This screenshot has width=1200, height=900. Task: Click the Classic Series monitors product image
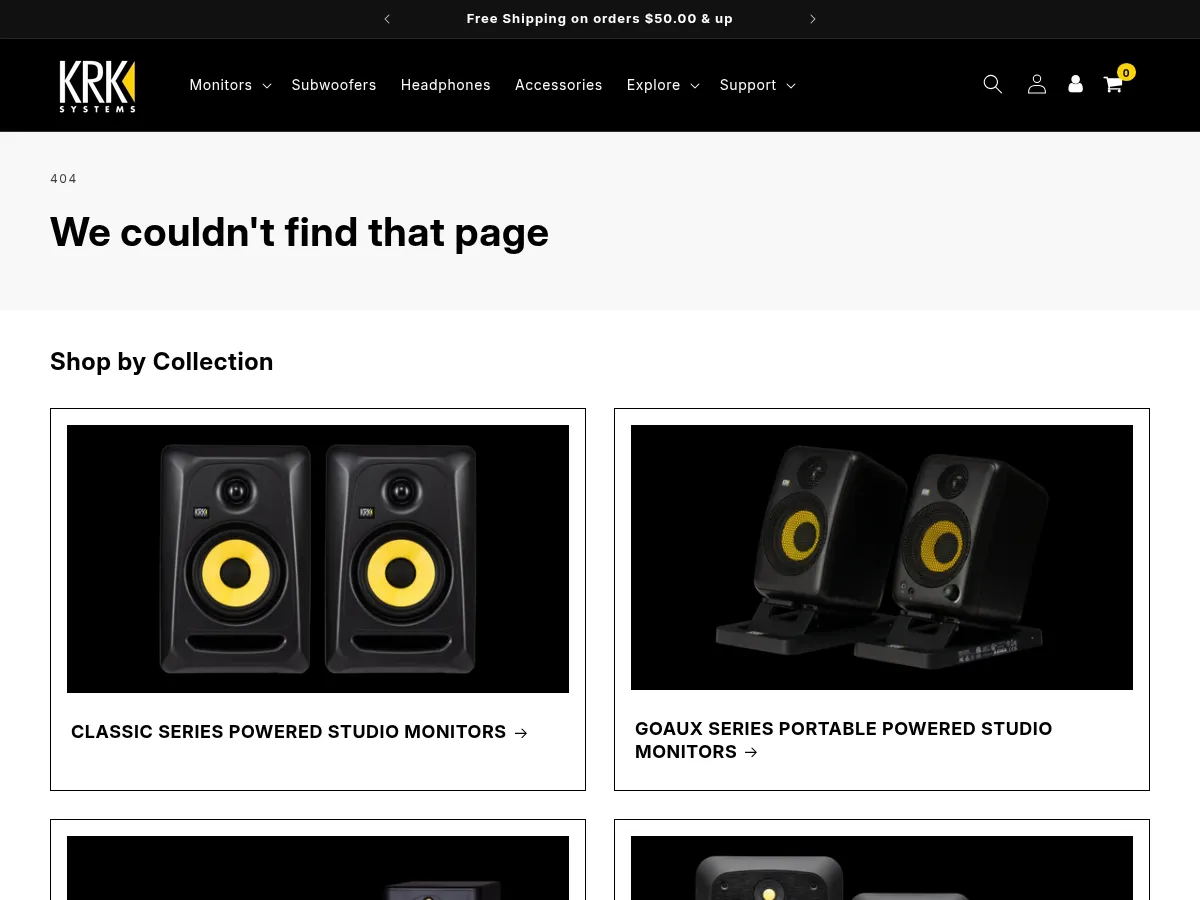click(x=318, y=558)
